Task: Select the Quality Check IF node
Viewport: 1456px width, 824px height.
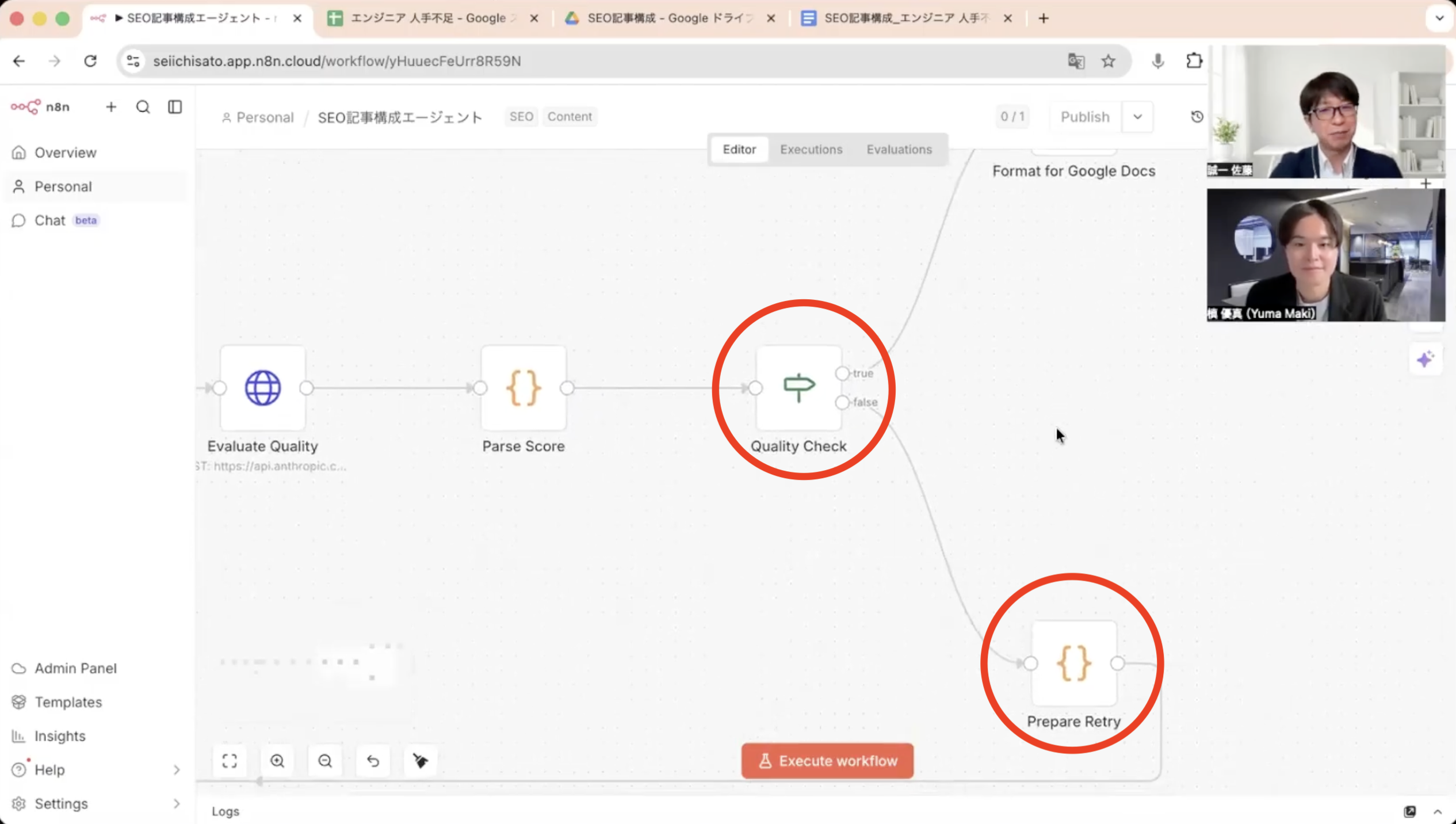Action: point(799,388)
